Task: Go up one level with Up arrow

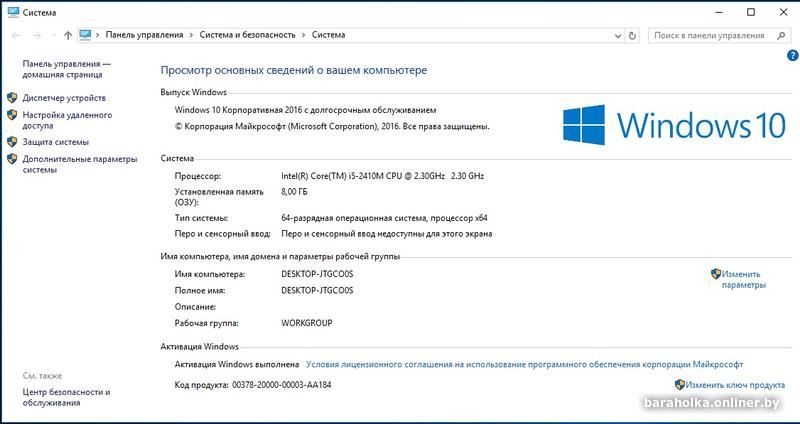Action: pos(68,35)
